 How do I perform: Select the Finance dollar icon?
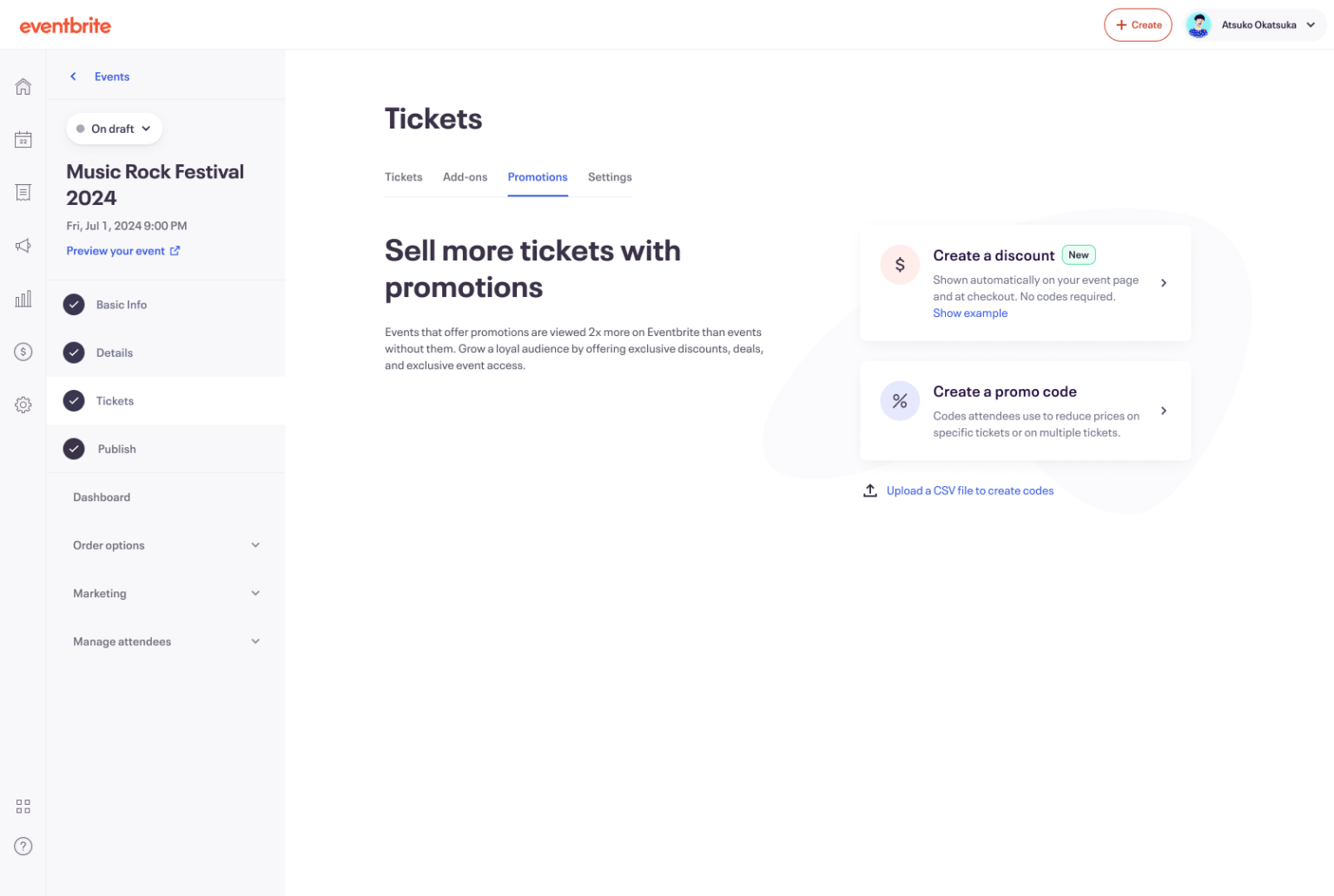pyautogui.click(x=23, y=351)
